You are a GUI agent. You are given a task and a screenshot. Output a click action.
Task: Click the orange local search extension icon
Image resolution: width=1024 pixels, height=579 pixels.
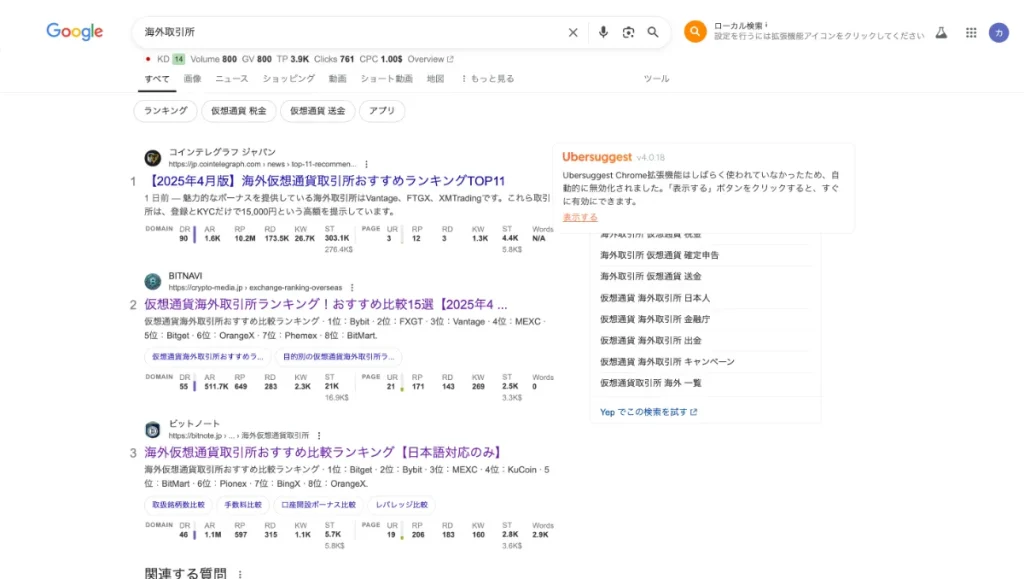click(695, 31)
